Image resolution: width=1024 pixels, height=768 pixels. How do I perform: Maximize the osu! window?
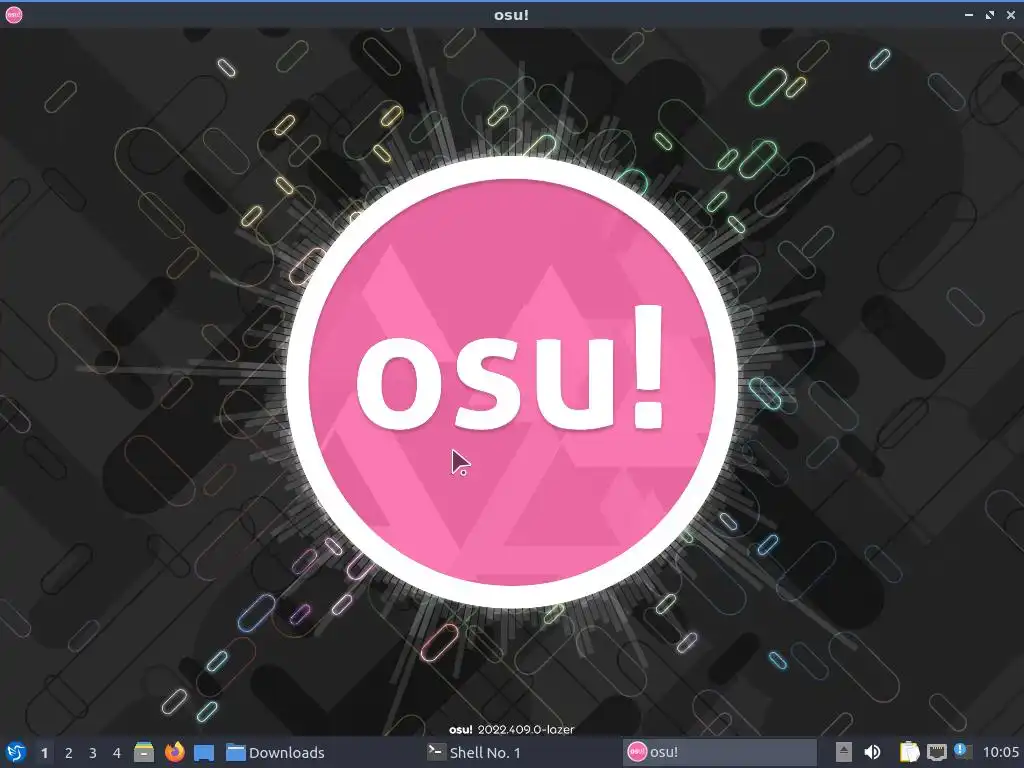tap(990, 14)
